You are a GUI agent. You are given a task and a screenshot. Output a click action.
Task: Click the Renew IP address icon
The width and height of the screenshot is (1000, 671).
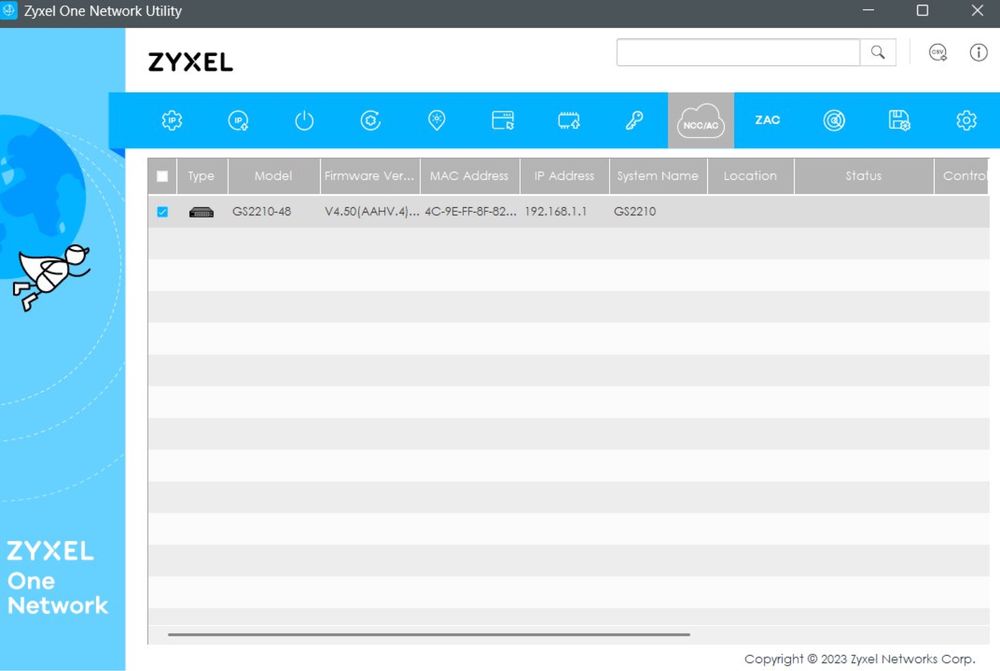[x=238, y=120]
